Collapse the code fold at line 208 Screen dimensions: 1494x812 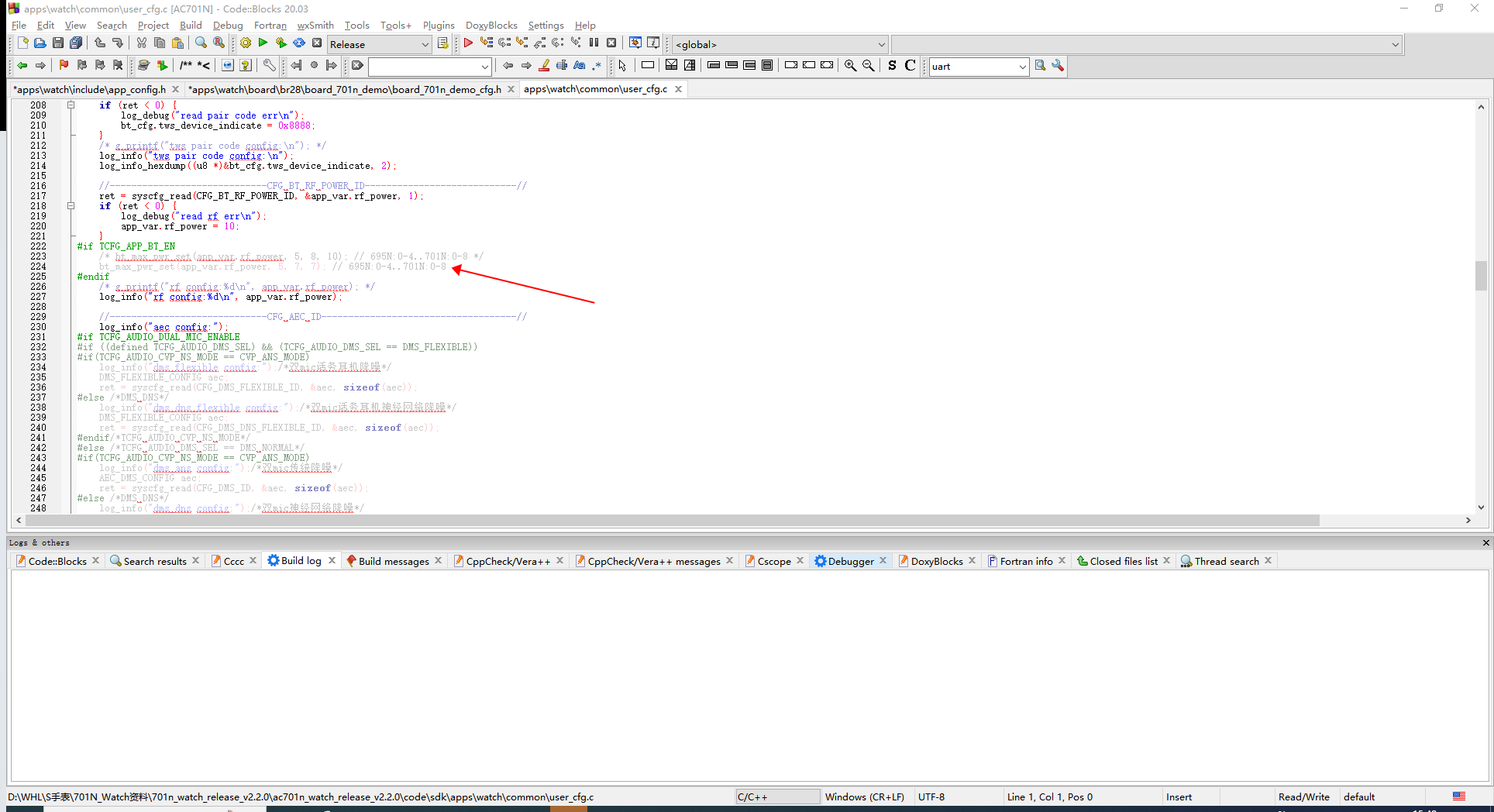coord(71,105)
